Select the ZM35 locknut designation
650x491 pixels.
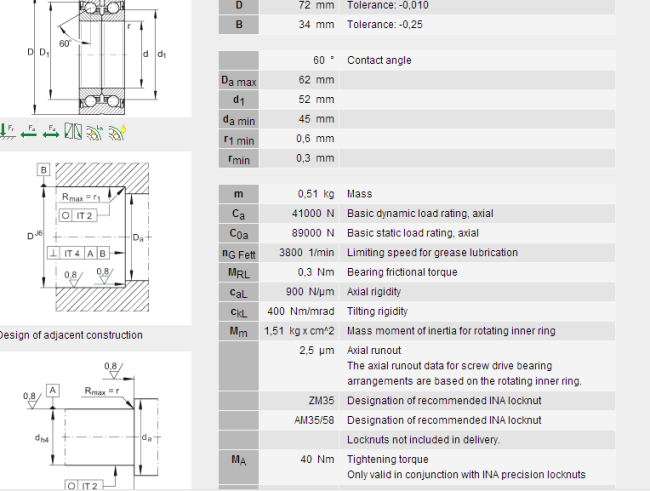[321, 400]
